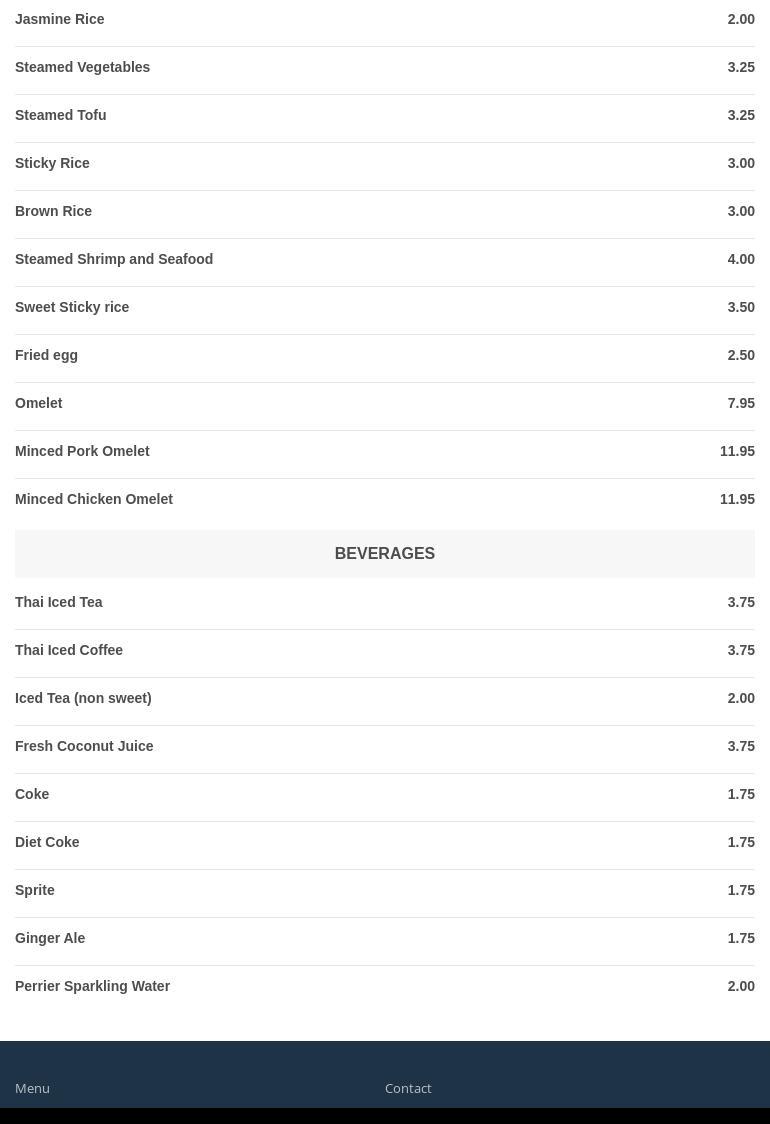The image size is (770, 1124).
Task: Click the Ginger Ale beverage row
Action: click(50, 938)
